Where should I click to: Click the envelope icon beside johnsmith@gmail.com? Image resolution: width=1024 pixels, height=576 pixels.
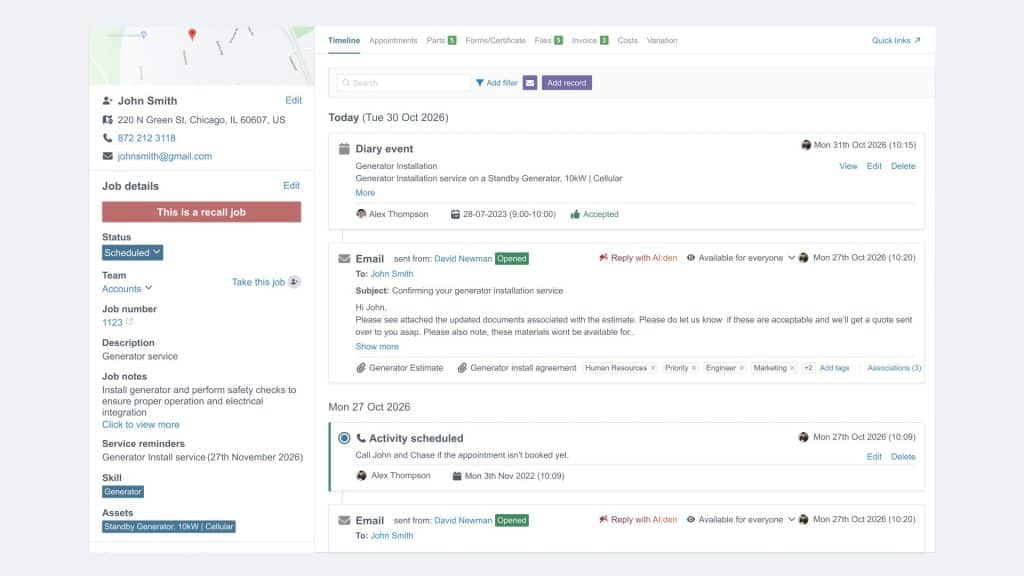pos(107,156)
